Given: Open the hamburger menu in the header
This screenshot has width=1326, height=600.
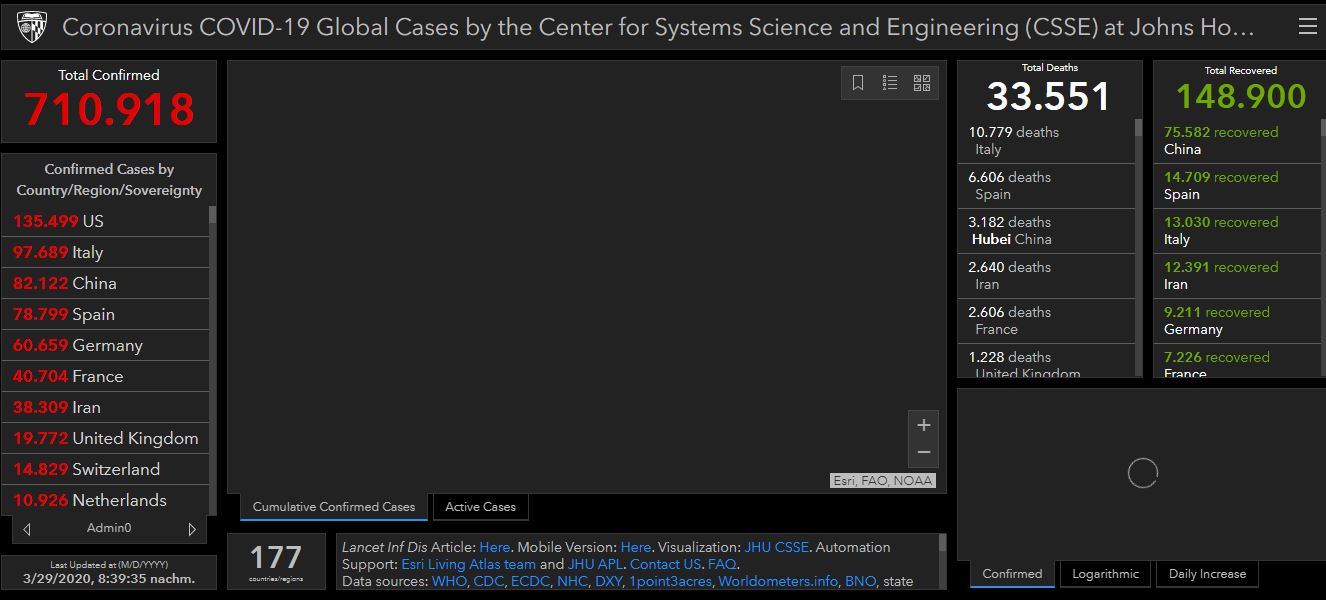Looking at the screenshot, I should pyautogui.click(x=1307, y=27).
